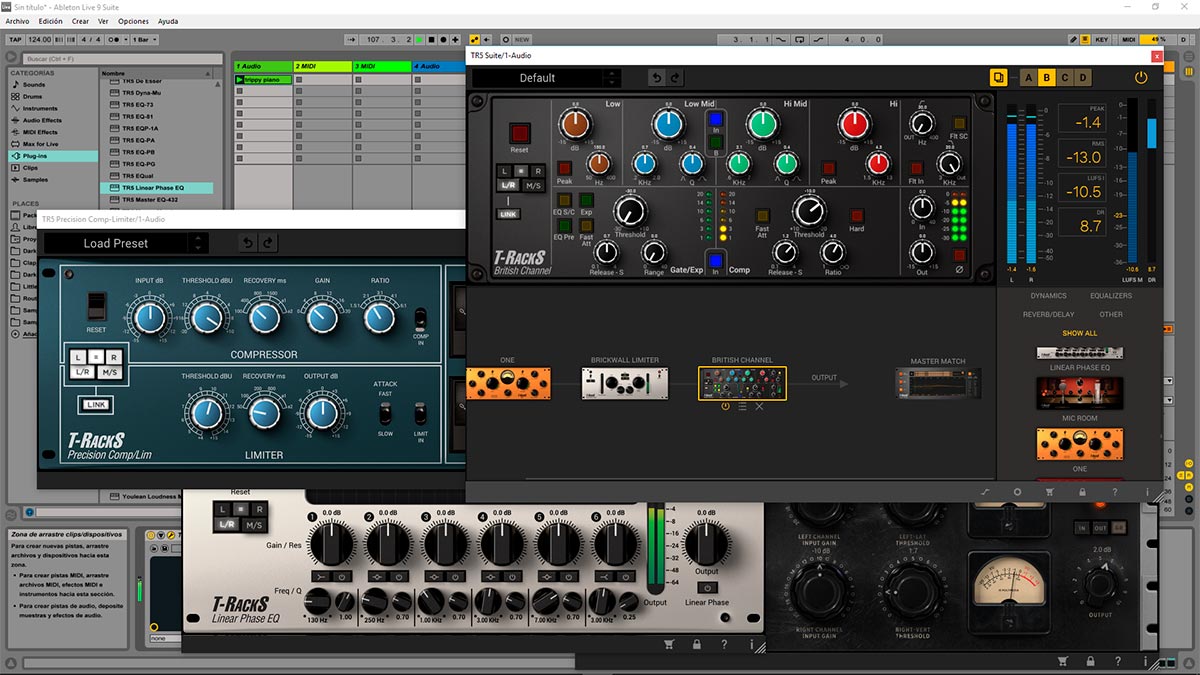Click the Record button in Ableton transport

pos(442,39)
